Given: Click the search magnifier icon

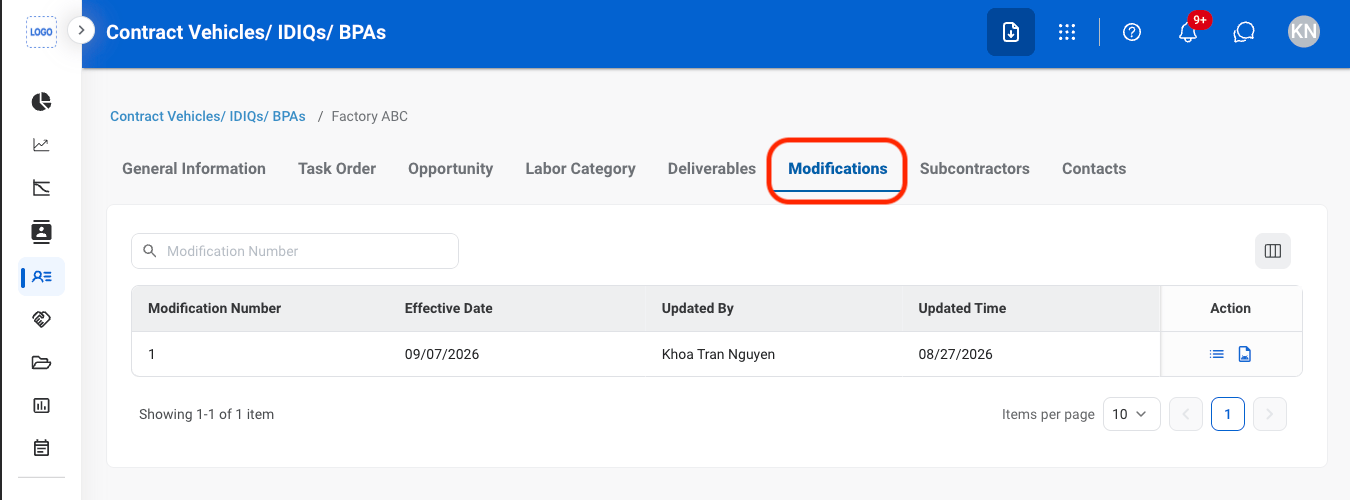Looking at the screenshot, I should [150, 251].
